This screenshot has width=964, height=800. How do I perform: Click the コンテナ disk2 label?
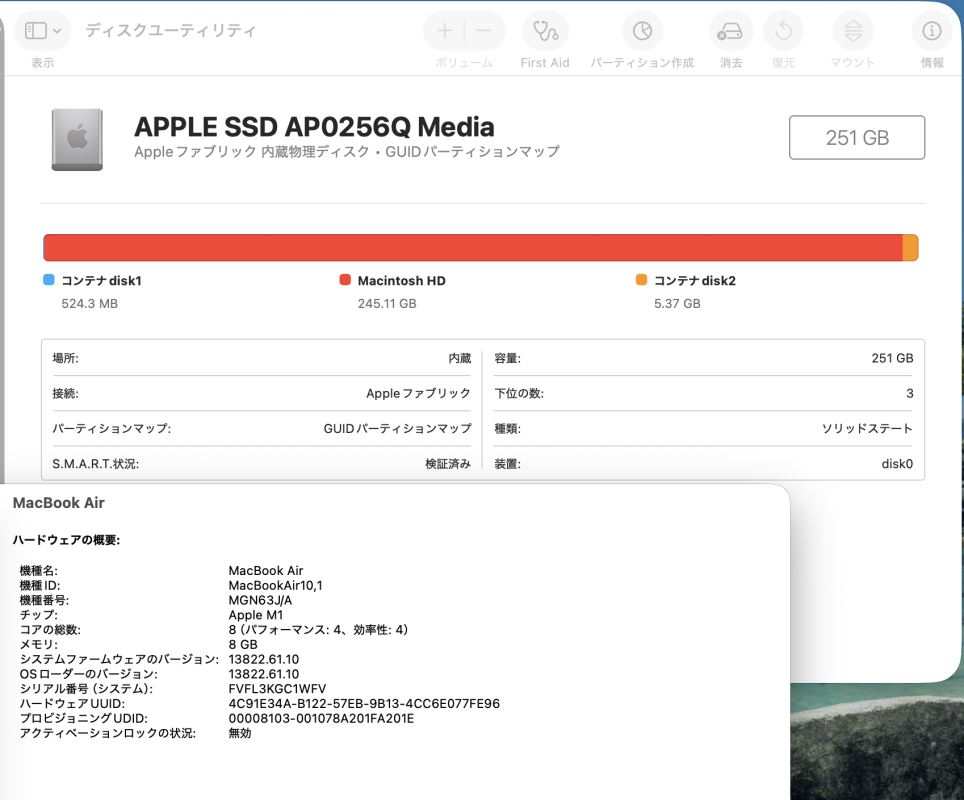[695, 280]
